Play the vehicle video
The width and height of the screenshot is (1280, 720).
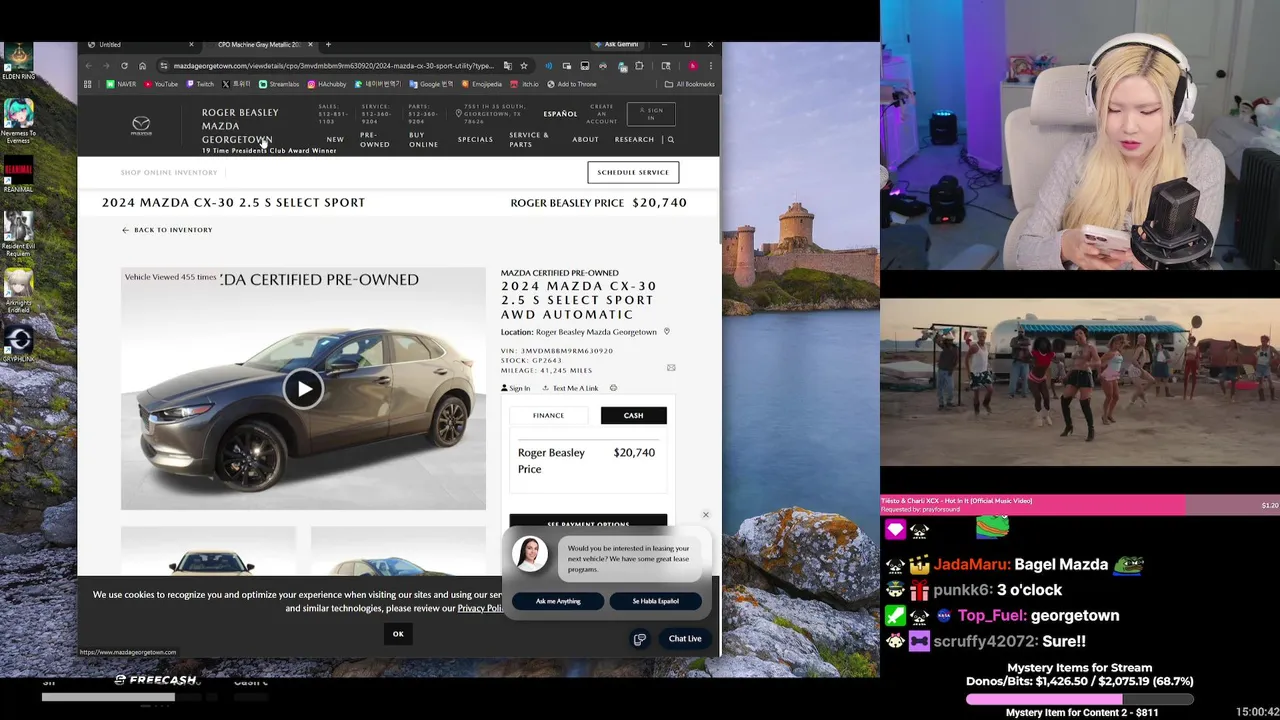pyautogui.click(x=303, y=389)
